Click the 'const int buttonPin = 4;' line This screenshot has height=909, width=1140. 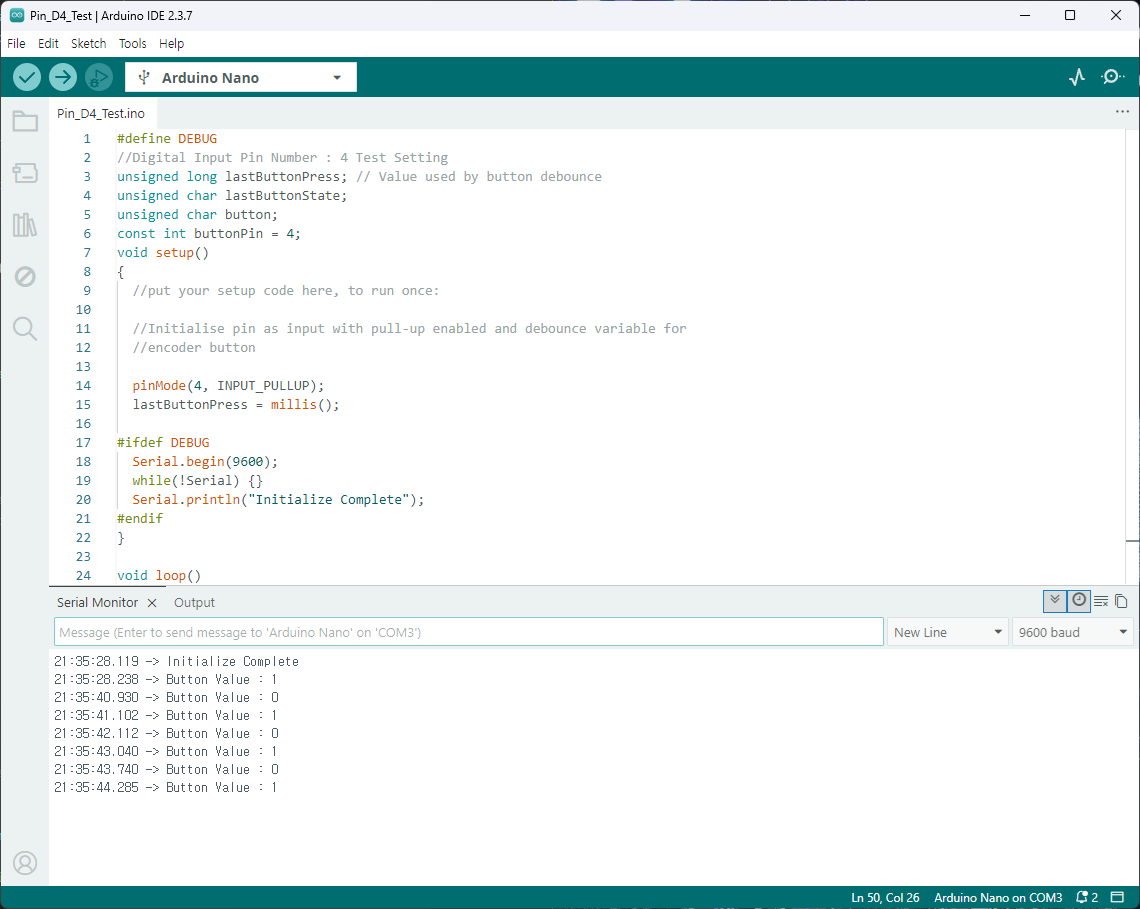209,233
